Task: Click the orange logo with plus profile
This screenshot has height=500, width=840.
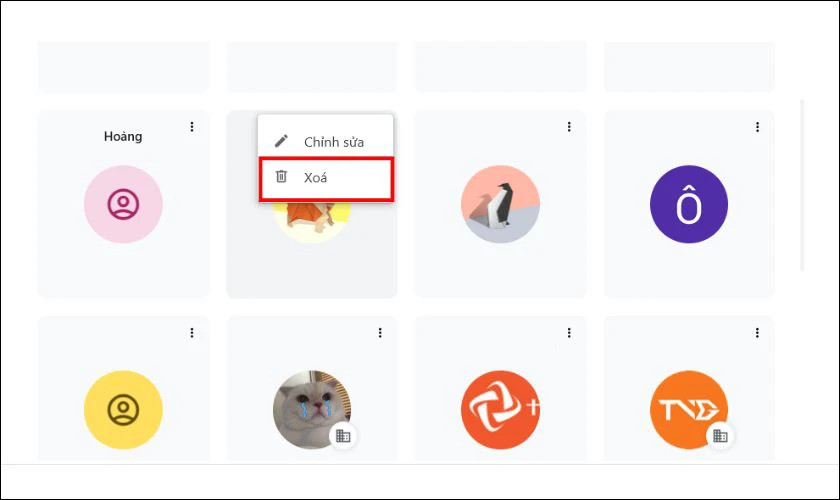Action: click(x=500, y=410)
